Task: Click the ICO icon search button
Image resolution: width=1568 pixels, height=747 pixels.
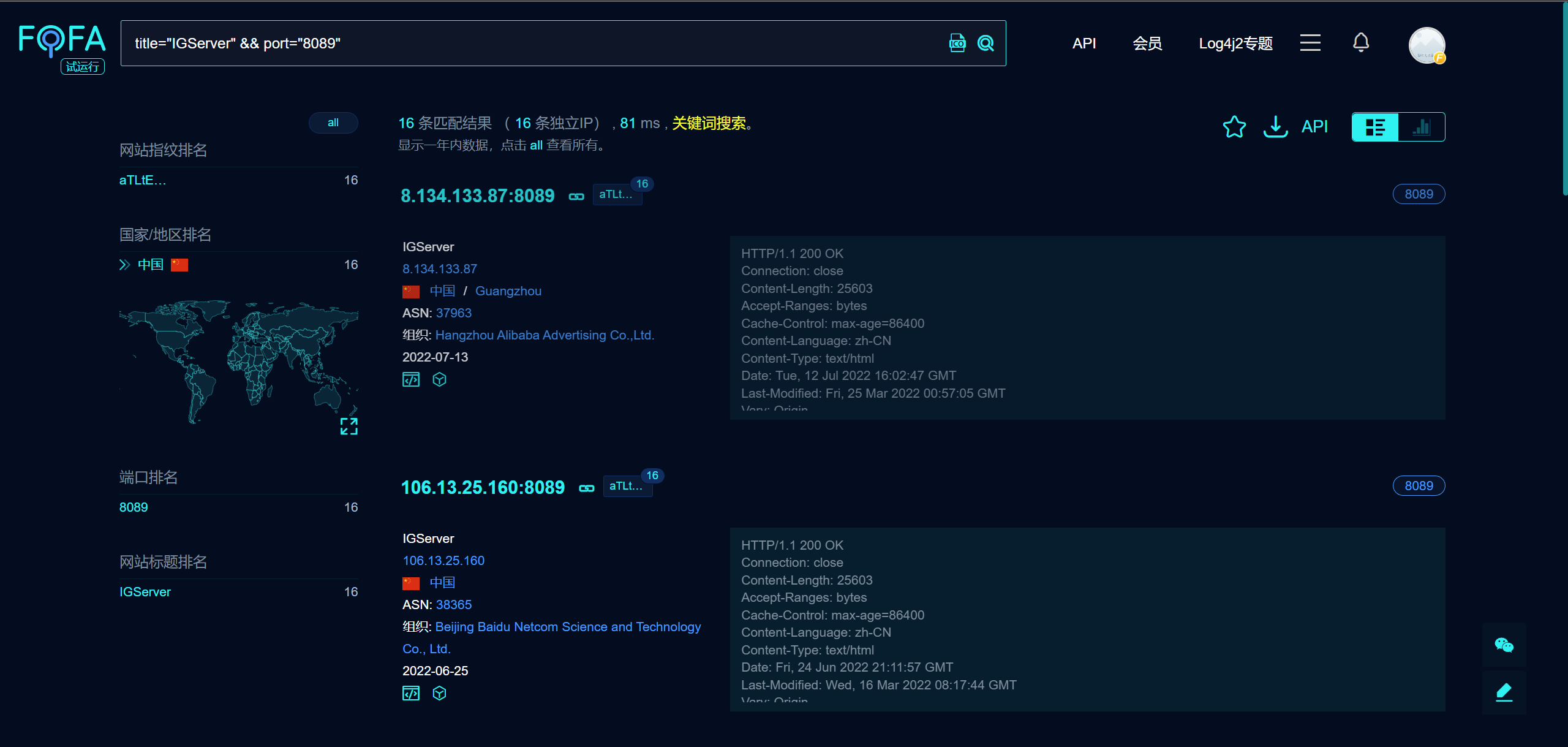Action: click(x=957, y=43)
